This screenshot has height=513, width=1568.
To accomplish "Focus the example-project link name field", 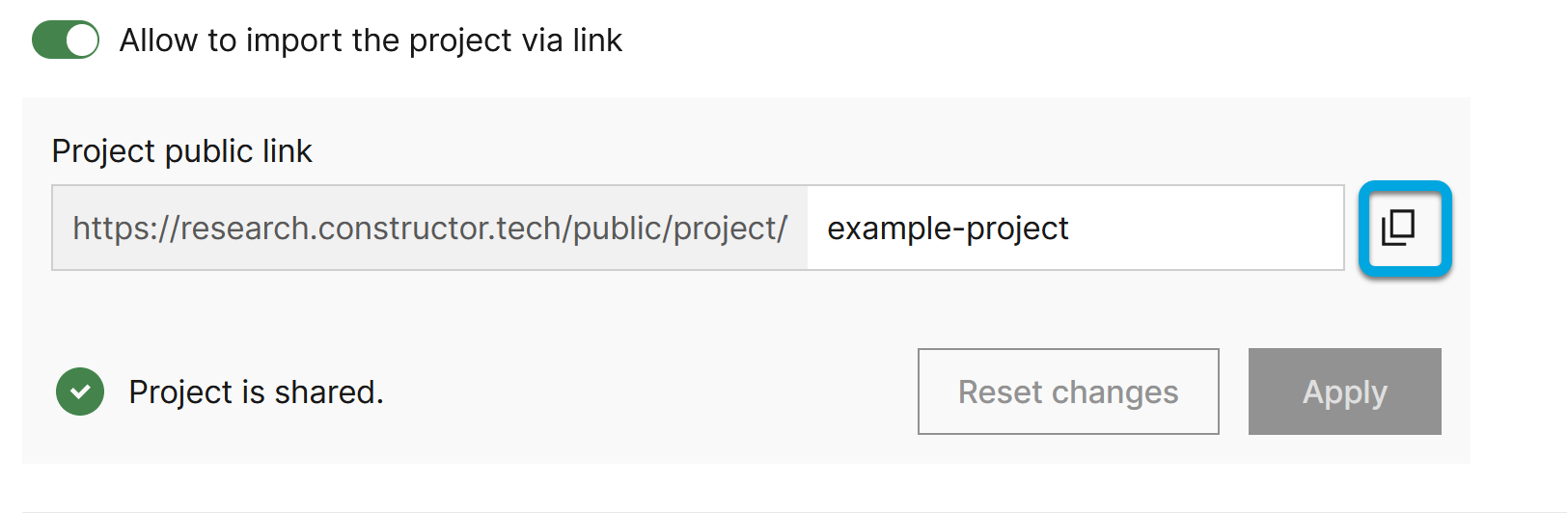I will click(x=1075, y=229).
